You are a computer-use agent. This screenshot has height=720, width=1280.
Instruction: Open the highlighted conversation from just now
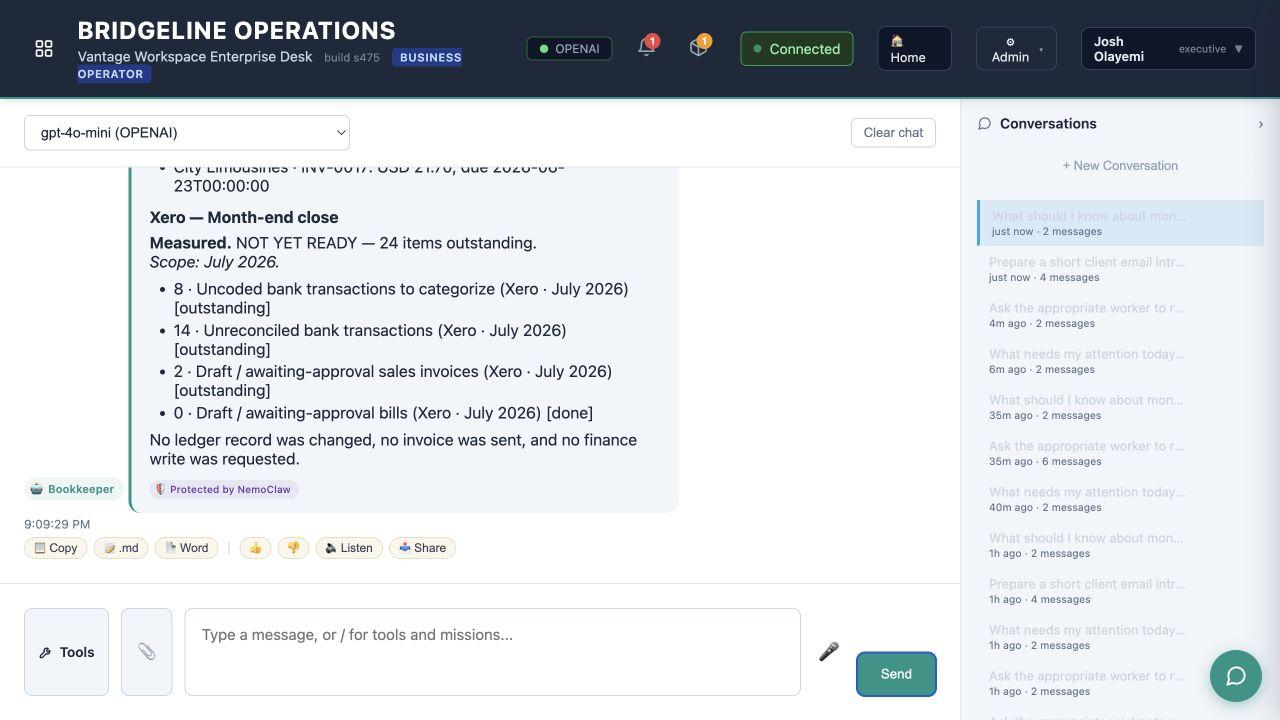[x=1121, y=223]
